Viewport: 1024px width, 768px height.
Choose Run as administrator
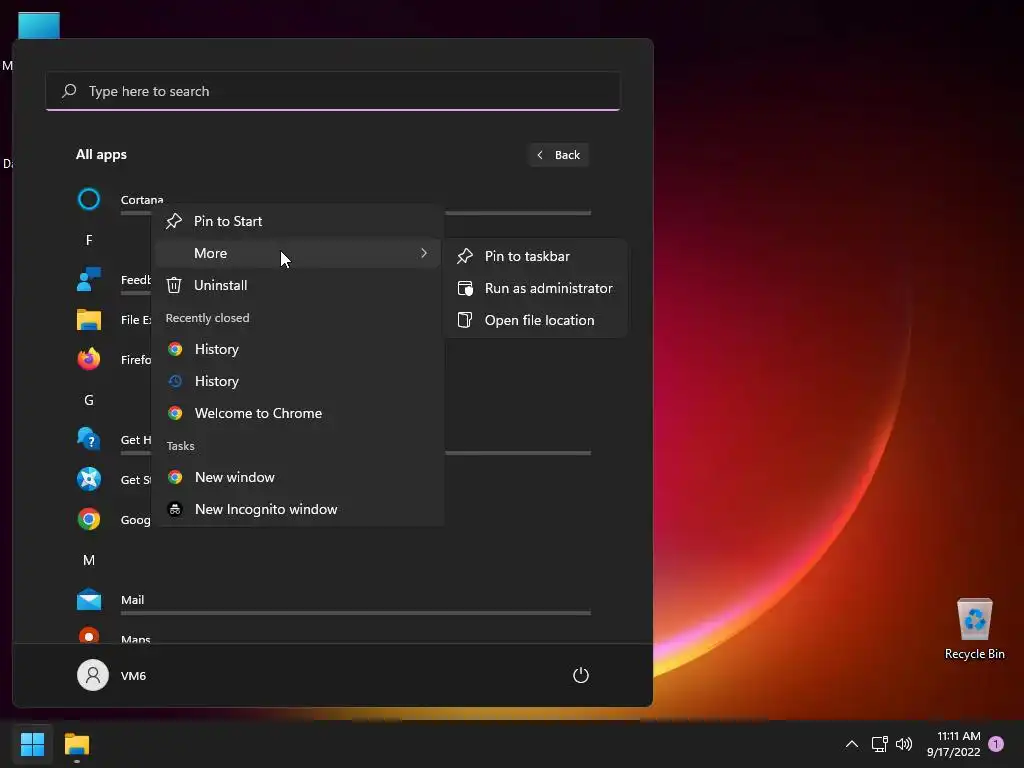(535, 288)
